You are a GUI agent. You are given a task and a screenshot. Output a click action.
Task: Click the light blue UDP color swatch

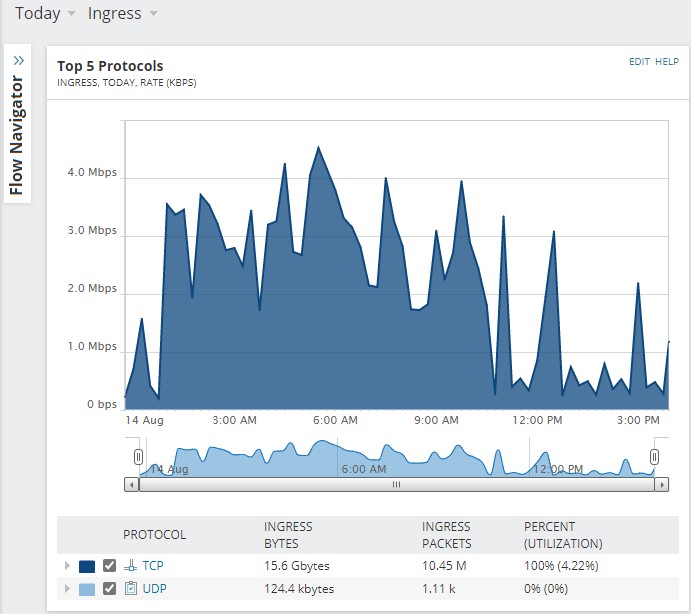coord(87,589)
